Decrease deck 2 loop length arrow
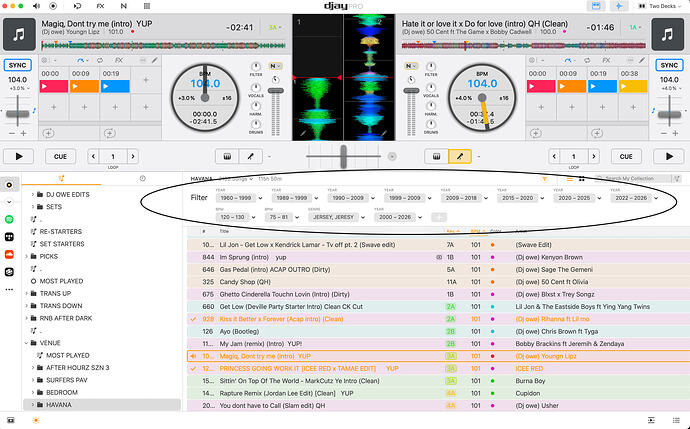The height and width of the screenshot is (429, 690). point(554,156)
